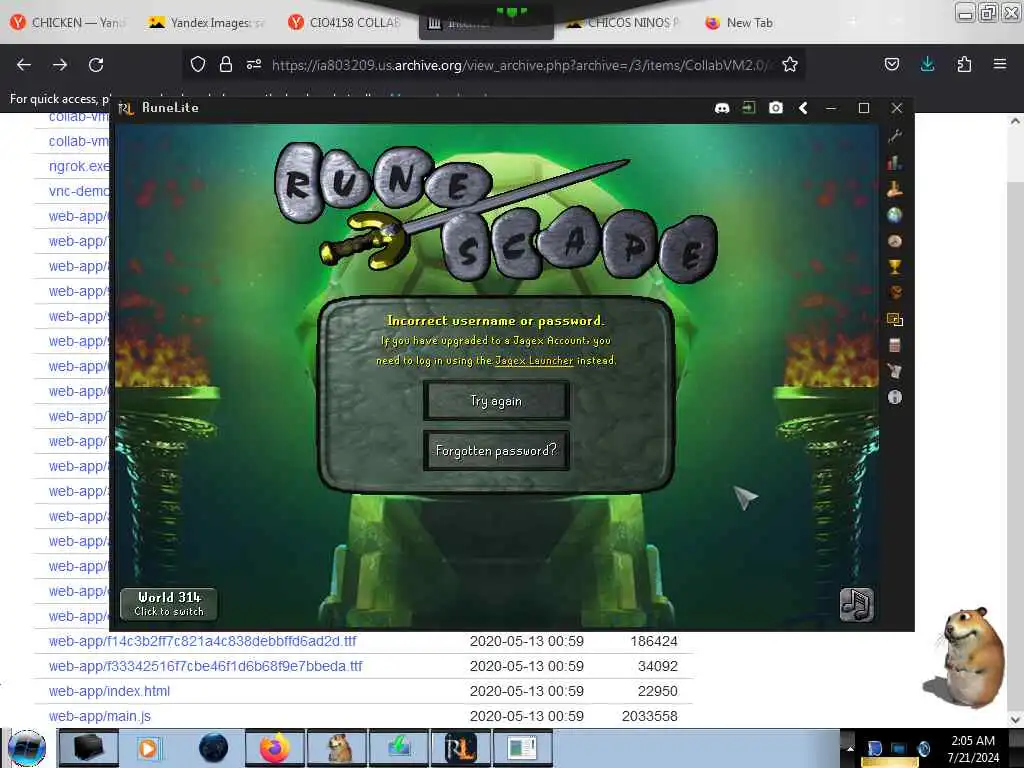This screenshot has height=768, width=1024.
Task: Open the ngrok.exe link in the archive listing
Action: point(79,166)
